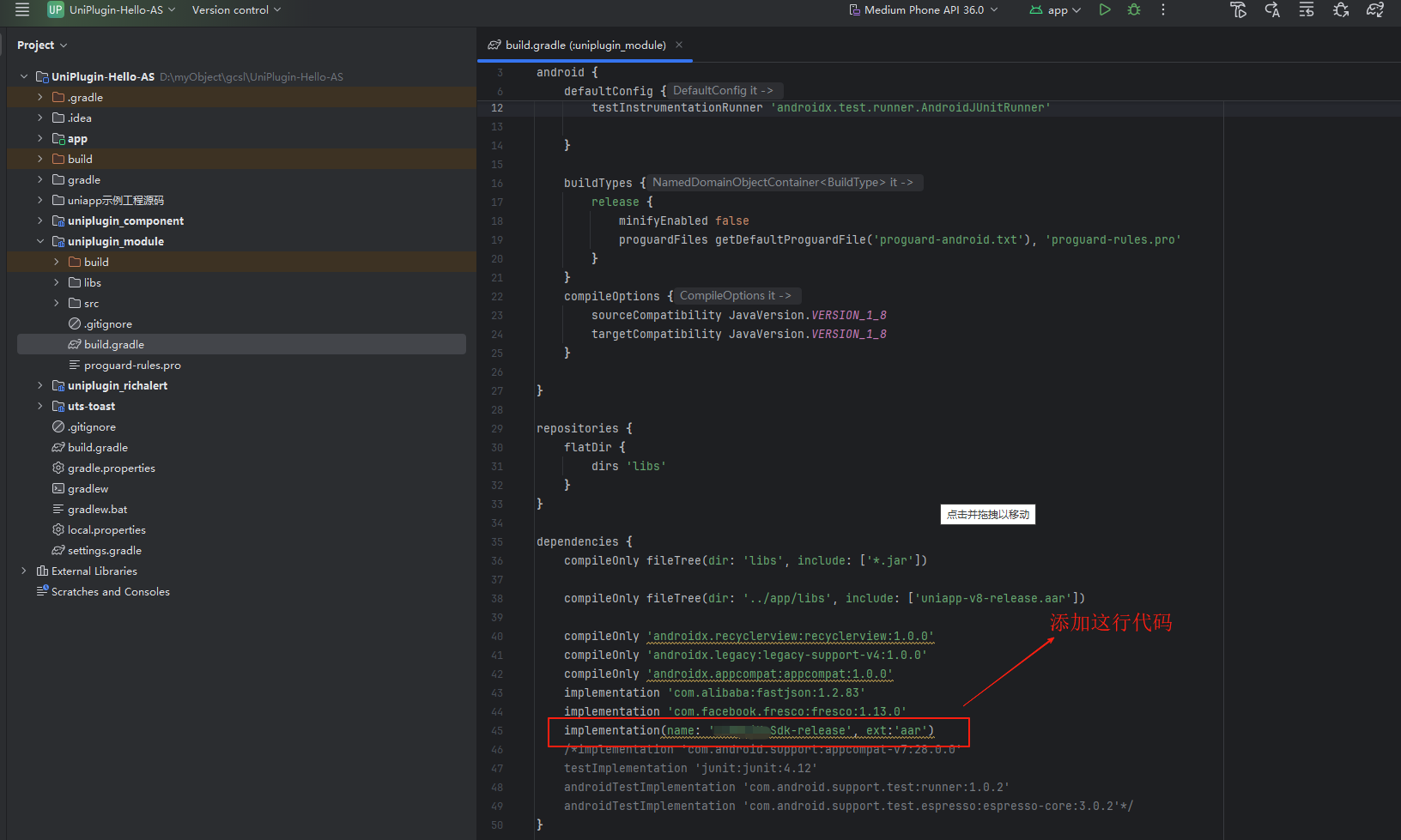
Task: Select build.gradle under uniplugin_module
Action: pyautogui.click(x=241, y=344)
